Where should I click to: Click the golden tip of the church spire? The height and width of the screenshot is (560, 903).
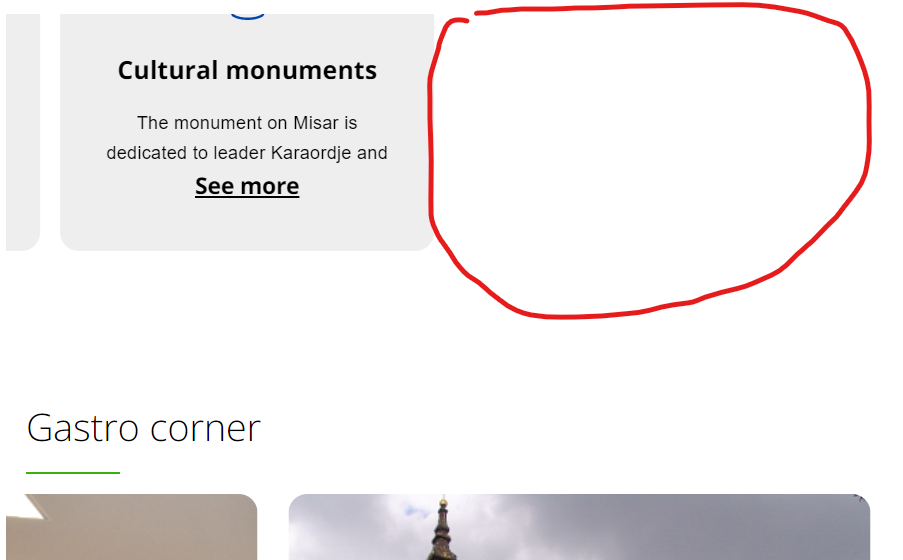(443, 501)
